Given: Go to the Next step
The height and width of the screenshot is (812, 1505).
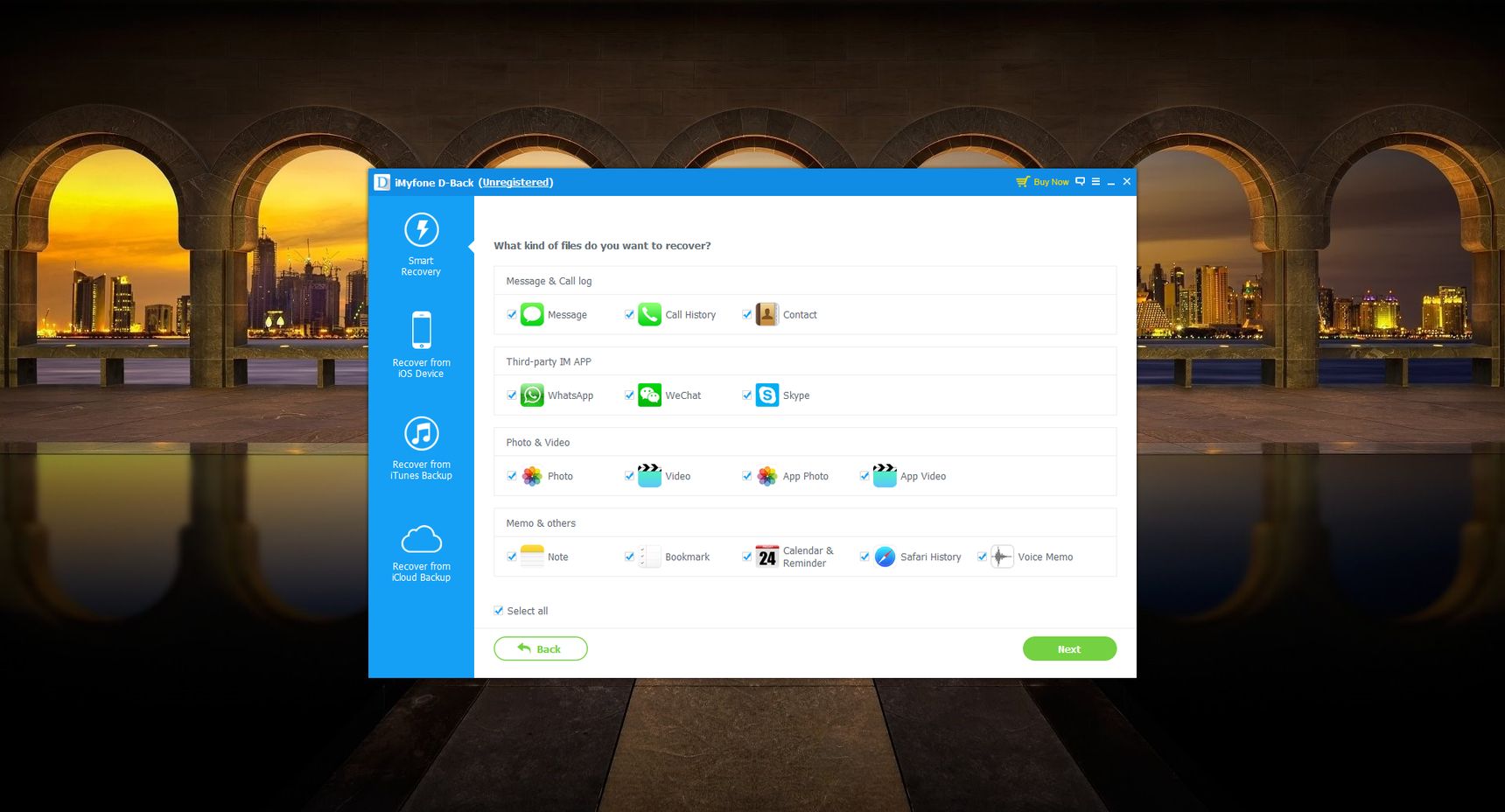Looking at the screenshot, I should [x=1069, y=648].
